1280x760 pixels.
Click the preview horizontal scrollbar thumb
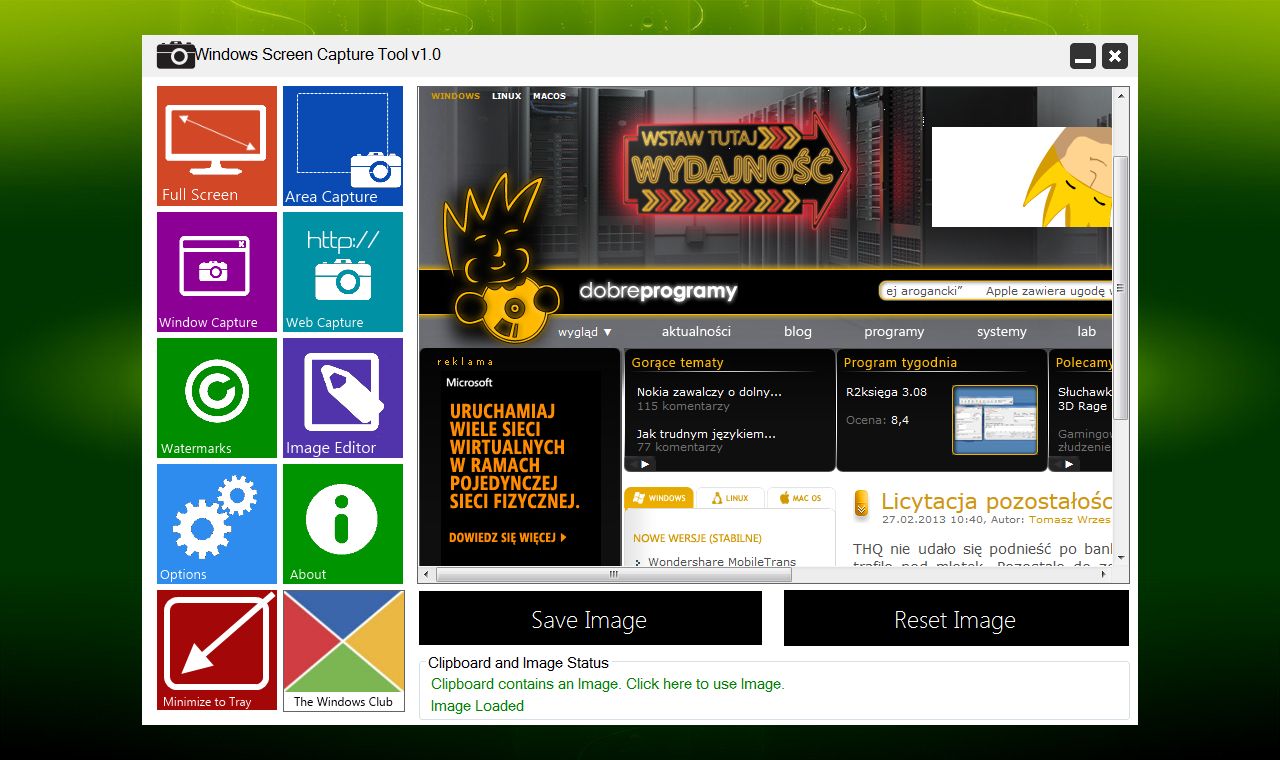click(614, 575)
